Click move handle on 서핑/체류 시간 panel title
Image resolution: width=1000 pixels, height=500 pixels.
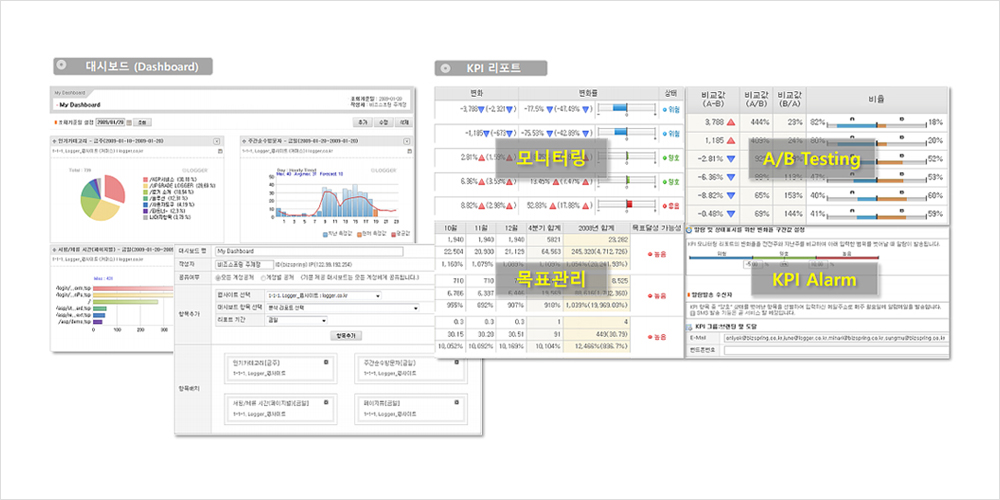click(54, 249)
